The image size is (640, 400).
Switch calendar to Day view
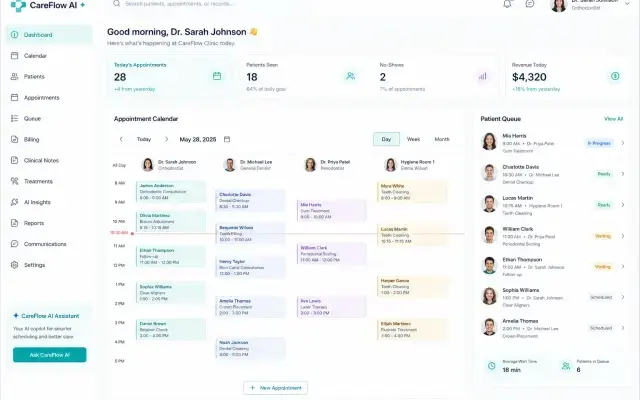click(386, 139)
